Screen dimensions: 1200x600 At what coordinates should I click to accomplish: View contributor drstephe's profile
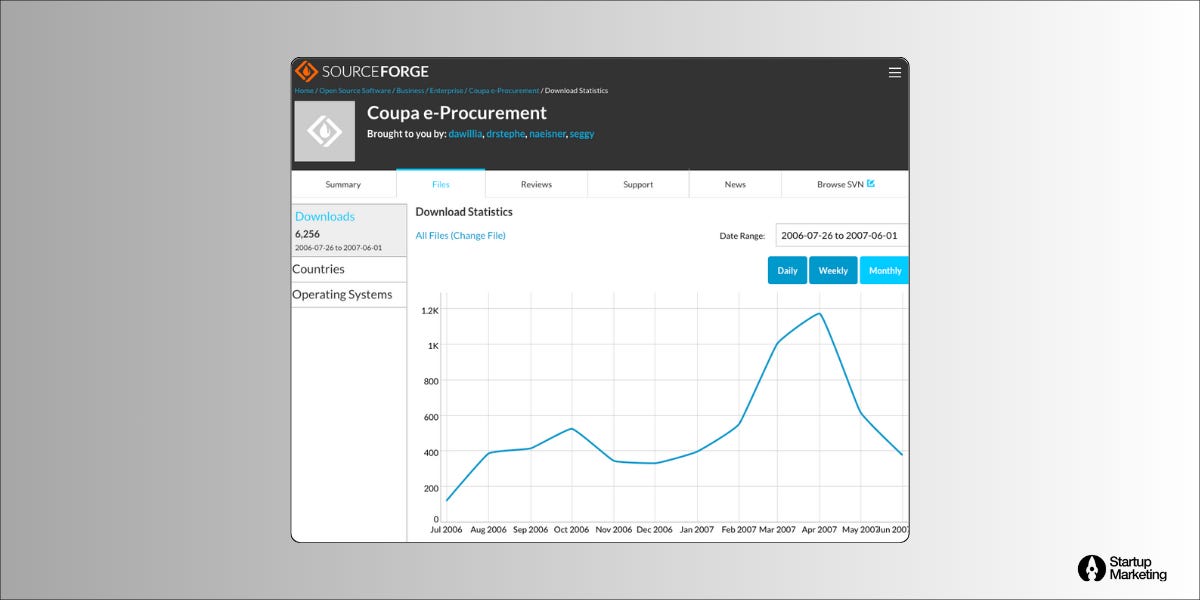coord(506,133)
